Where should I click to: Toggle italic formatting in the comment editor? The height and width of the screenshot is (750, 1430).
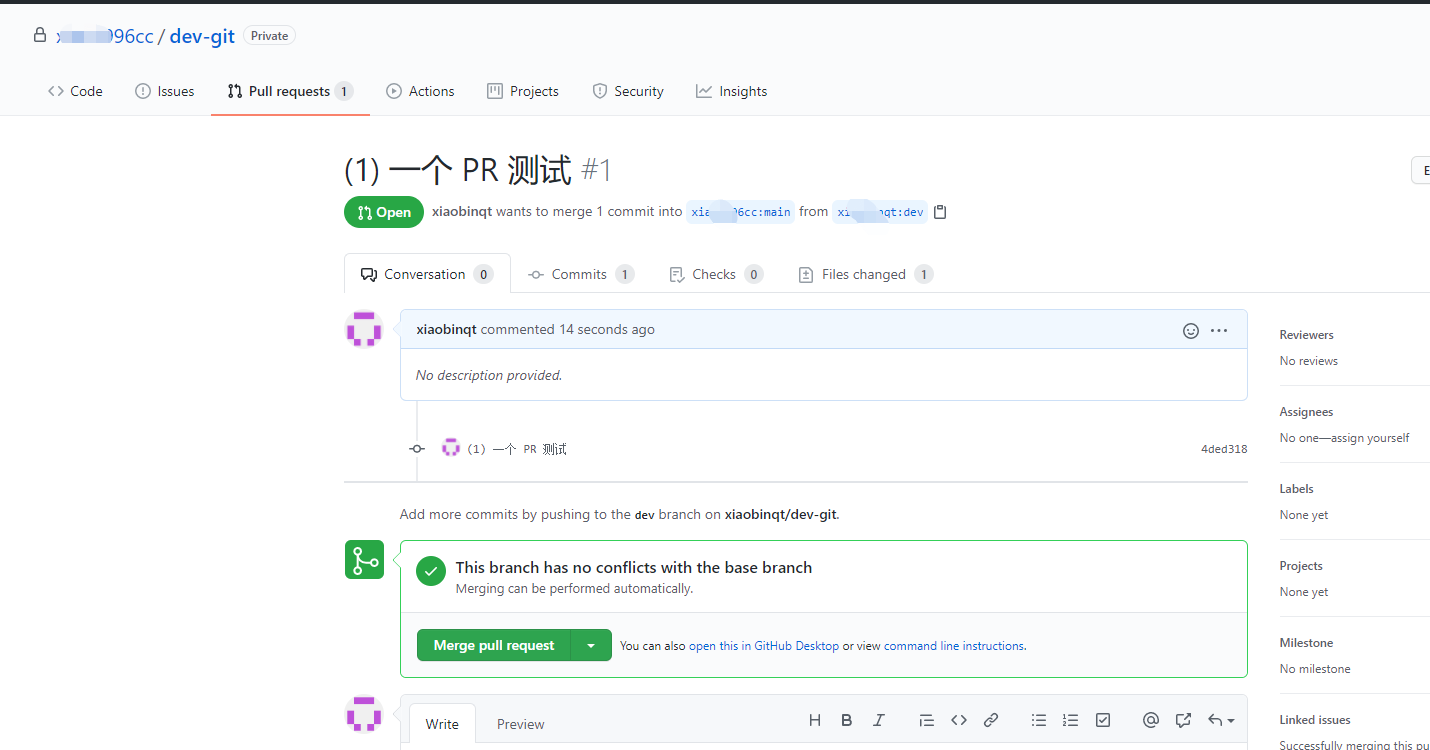point(878,720)
